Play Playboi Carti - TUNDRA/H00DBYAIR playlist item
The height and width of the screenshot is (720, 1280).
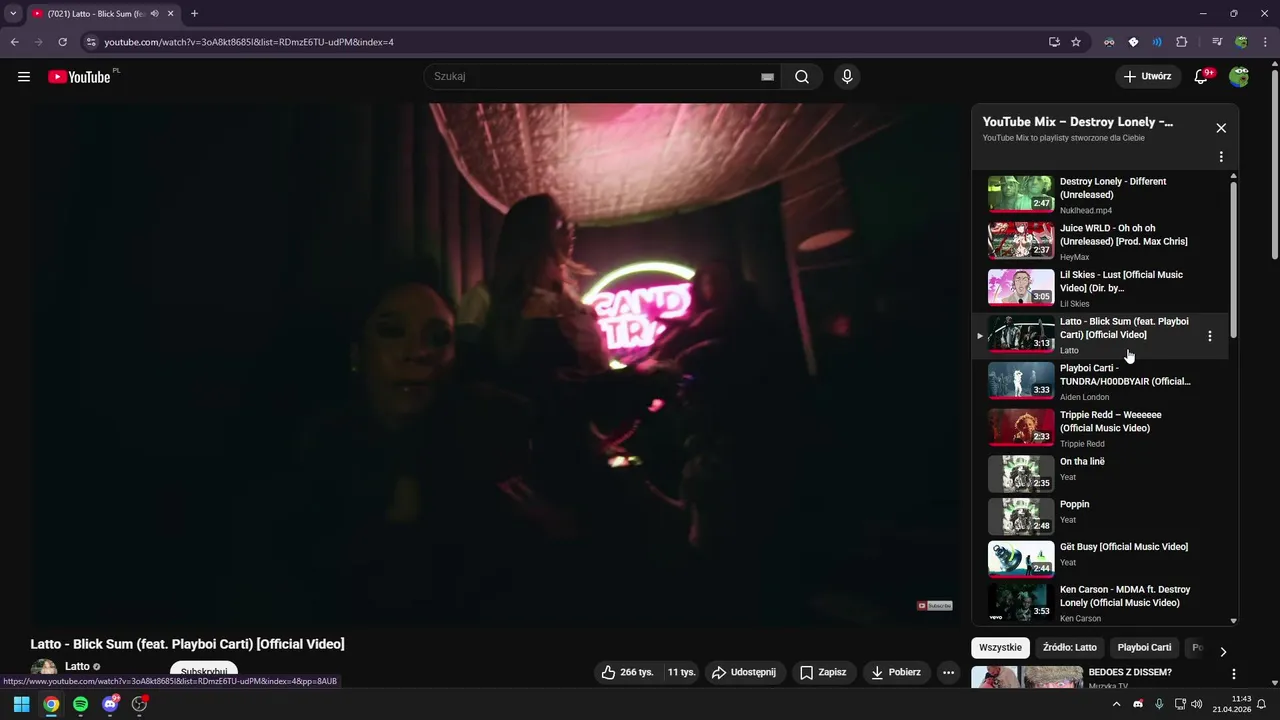(1098, 382)
